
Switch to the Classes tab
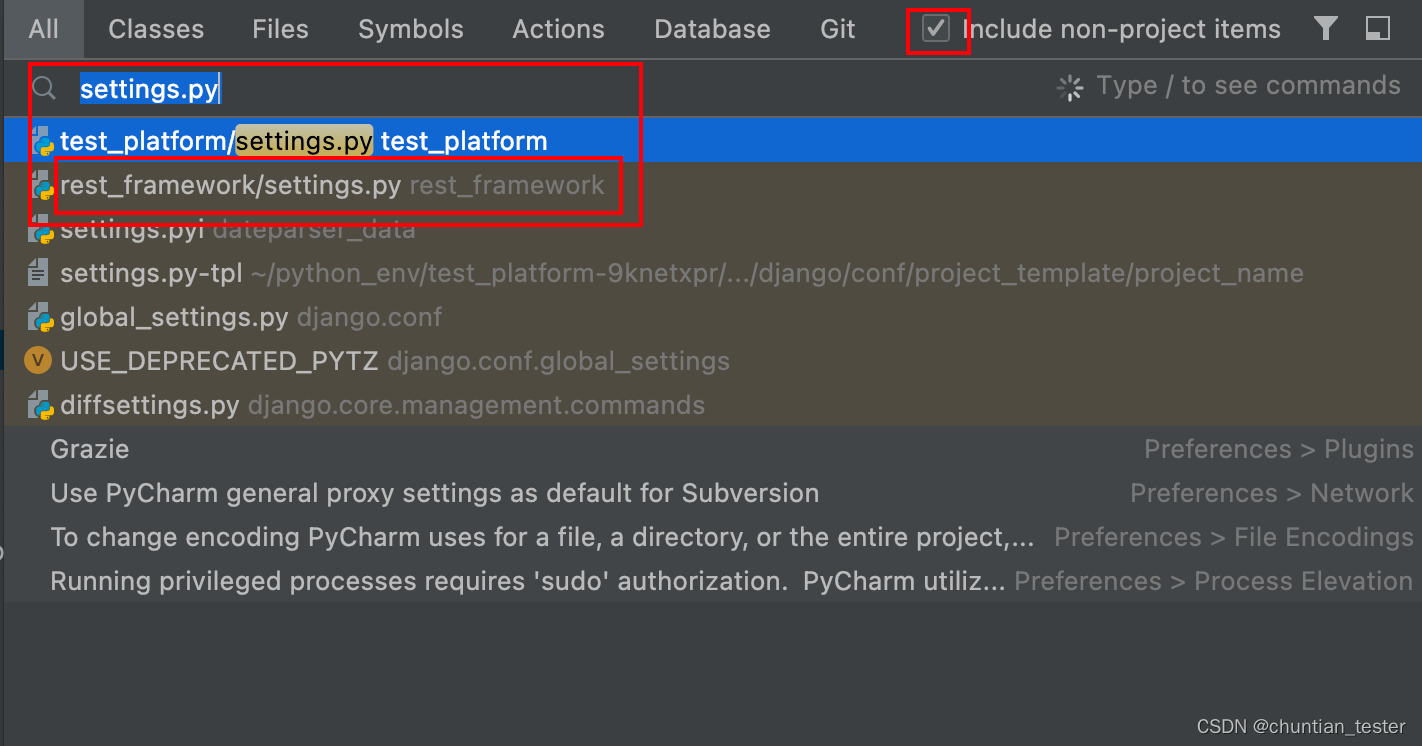(x=155, y=29)
